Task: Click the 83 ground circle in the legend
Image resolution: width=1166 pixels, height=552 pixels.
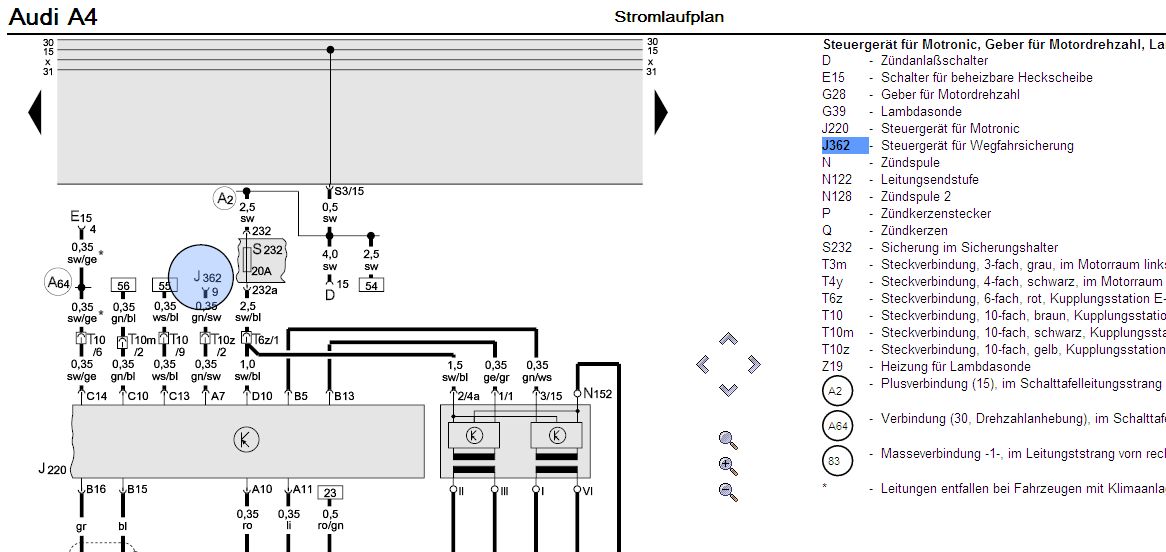Action: [x=835, y=460]
